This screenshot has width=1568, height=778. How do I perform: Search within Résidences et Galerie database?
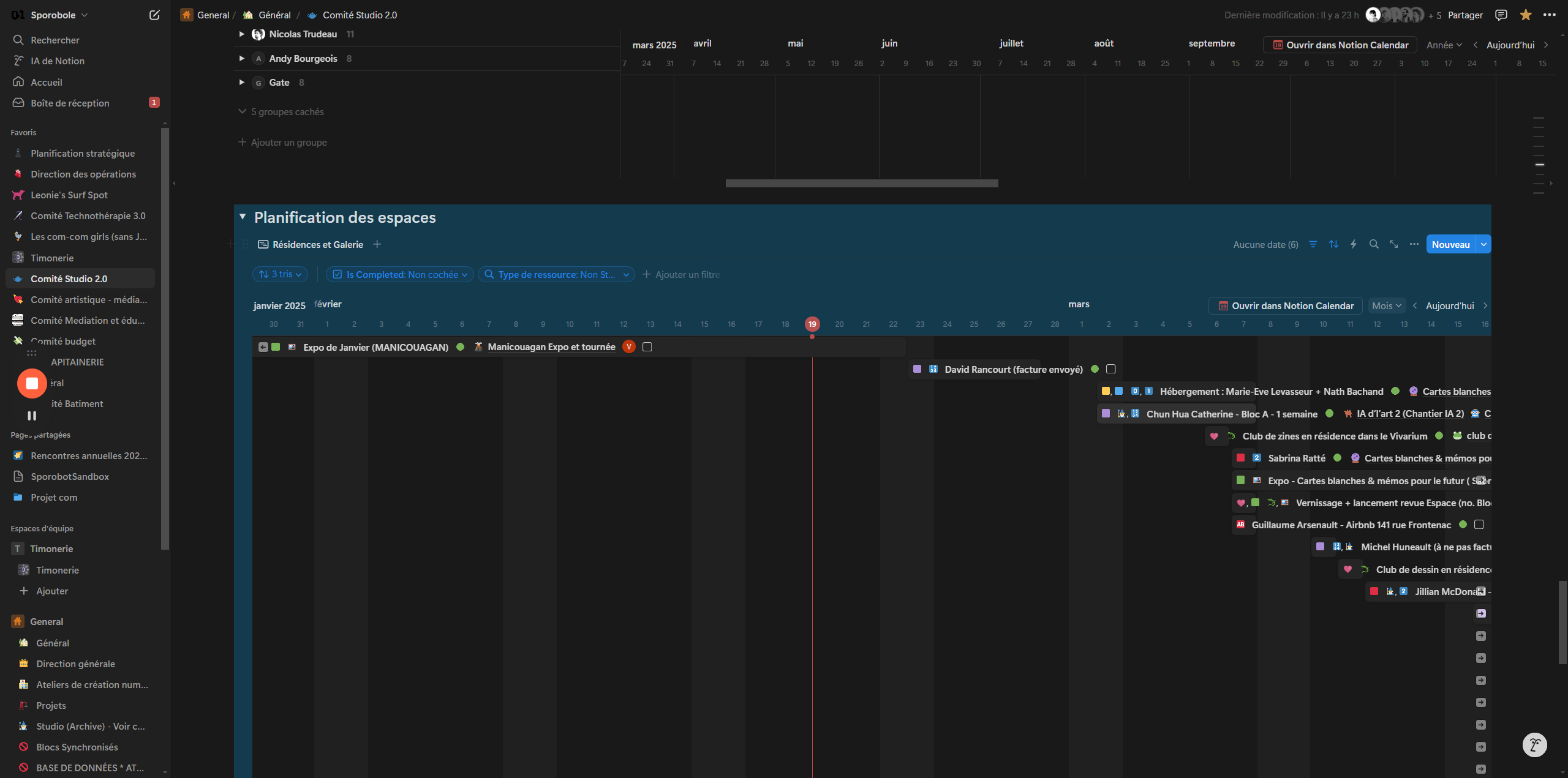pos(1374,244)
